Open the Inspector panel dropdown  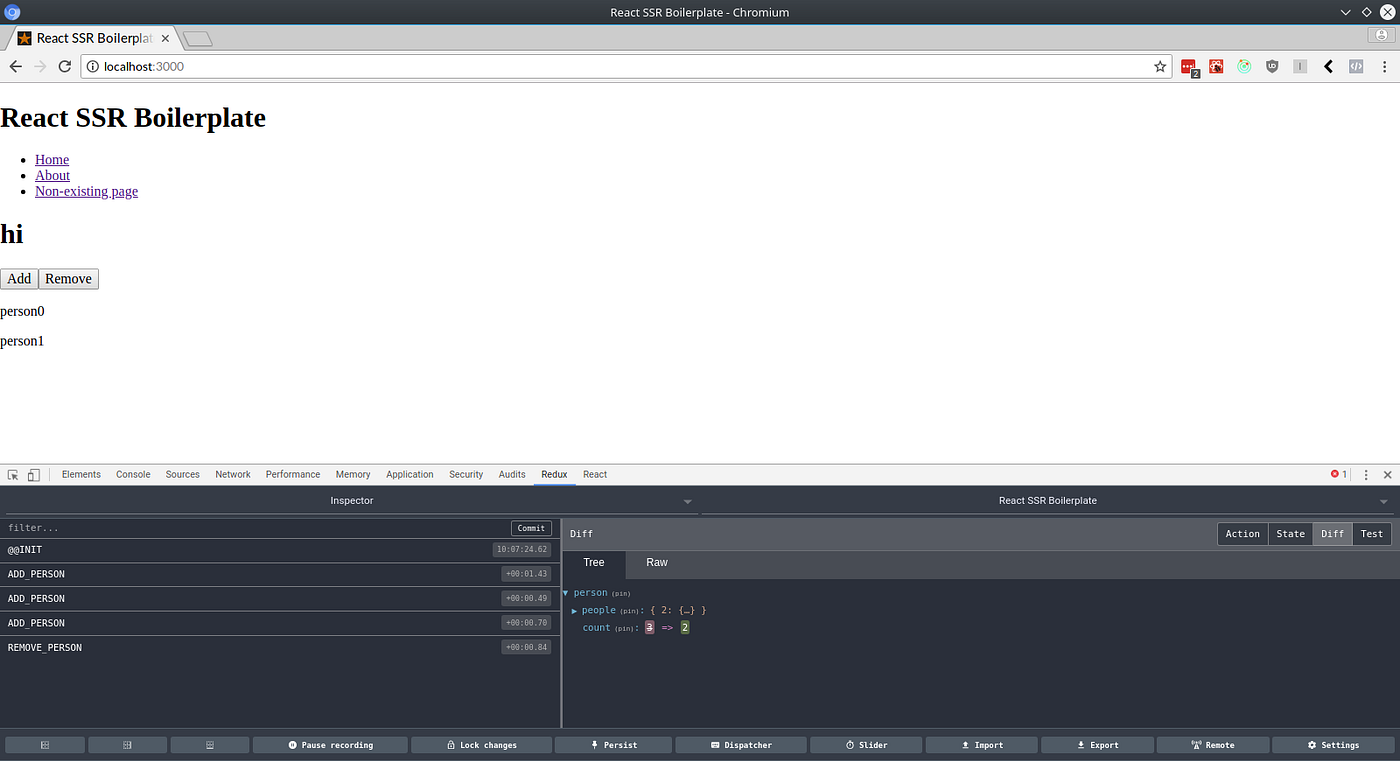point(687,501)
